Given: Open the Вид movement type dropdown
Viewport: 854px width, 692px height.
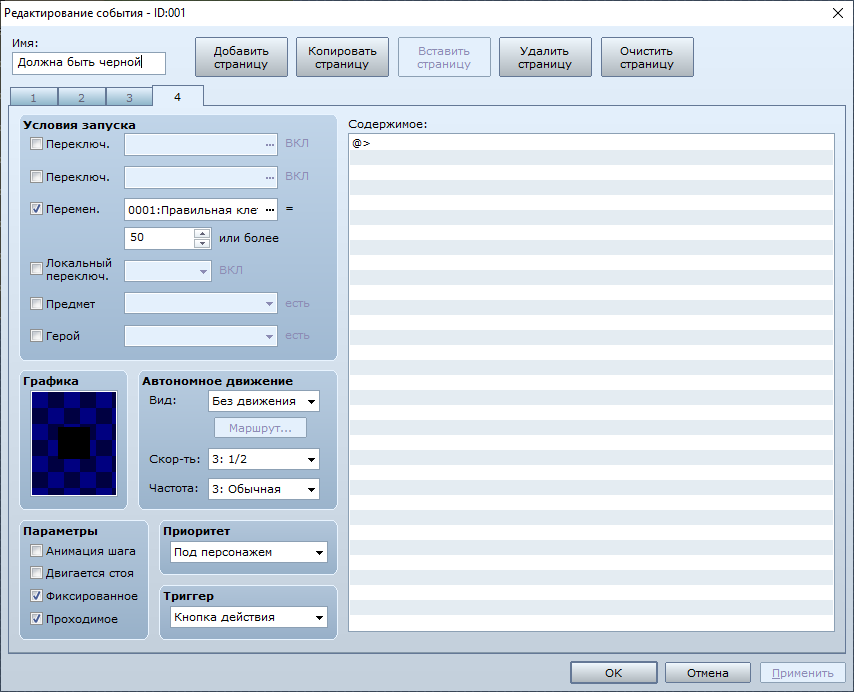Looking at the screenshot, I should click(264, 401).
